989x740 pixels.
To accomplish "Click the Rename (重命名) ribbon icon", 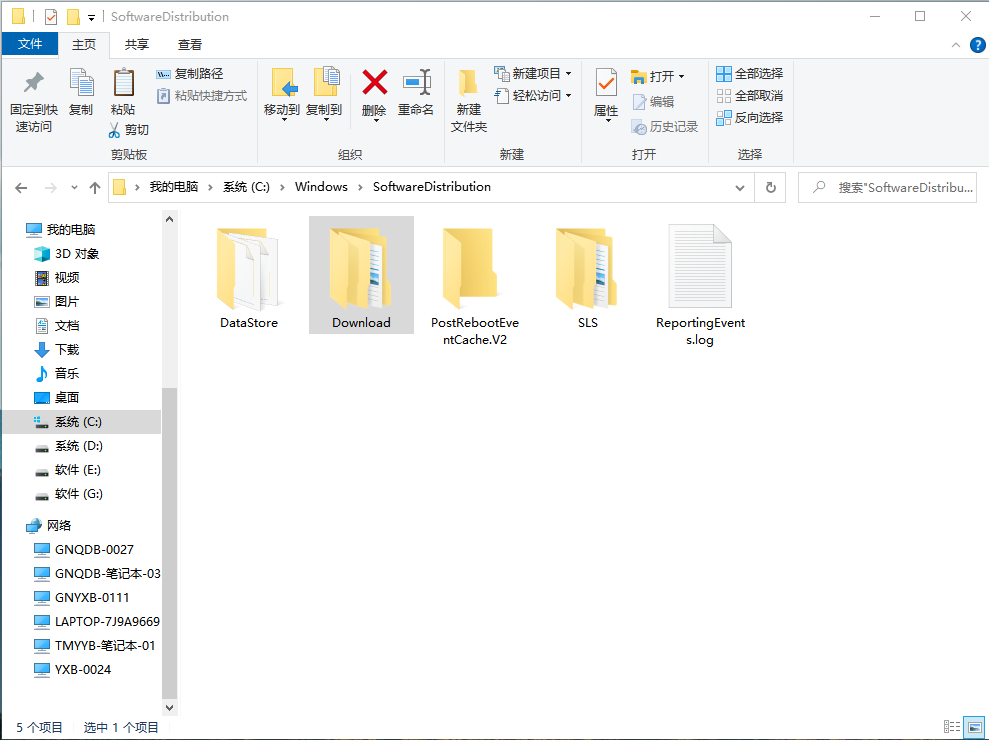I will (416, 83).
